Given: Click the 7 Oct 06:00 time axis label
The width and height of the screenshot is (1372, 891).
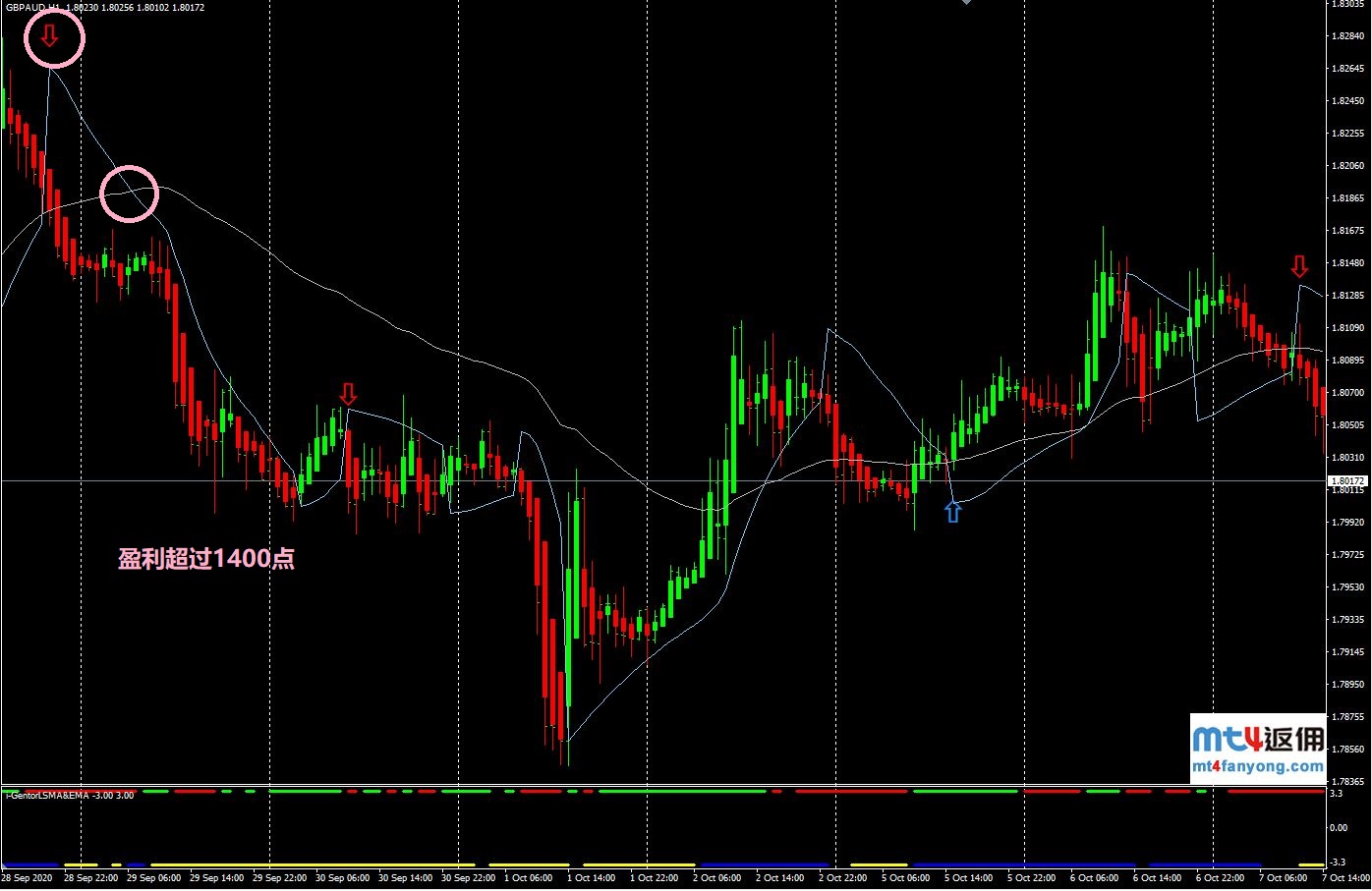Looking at the screenshot, I should (1283, 877).
